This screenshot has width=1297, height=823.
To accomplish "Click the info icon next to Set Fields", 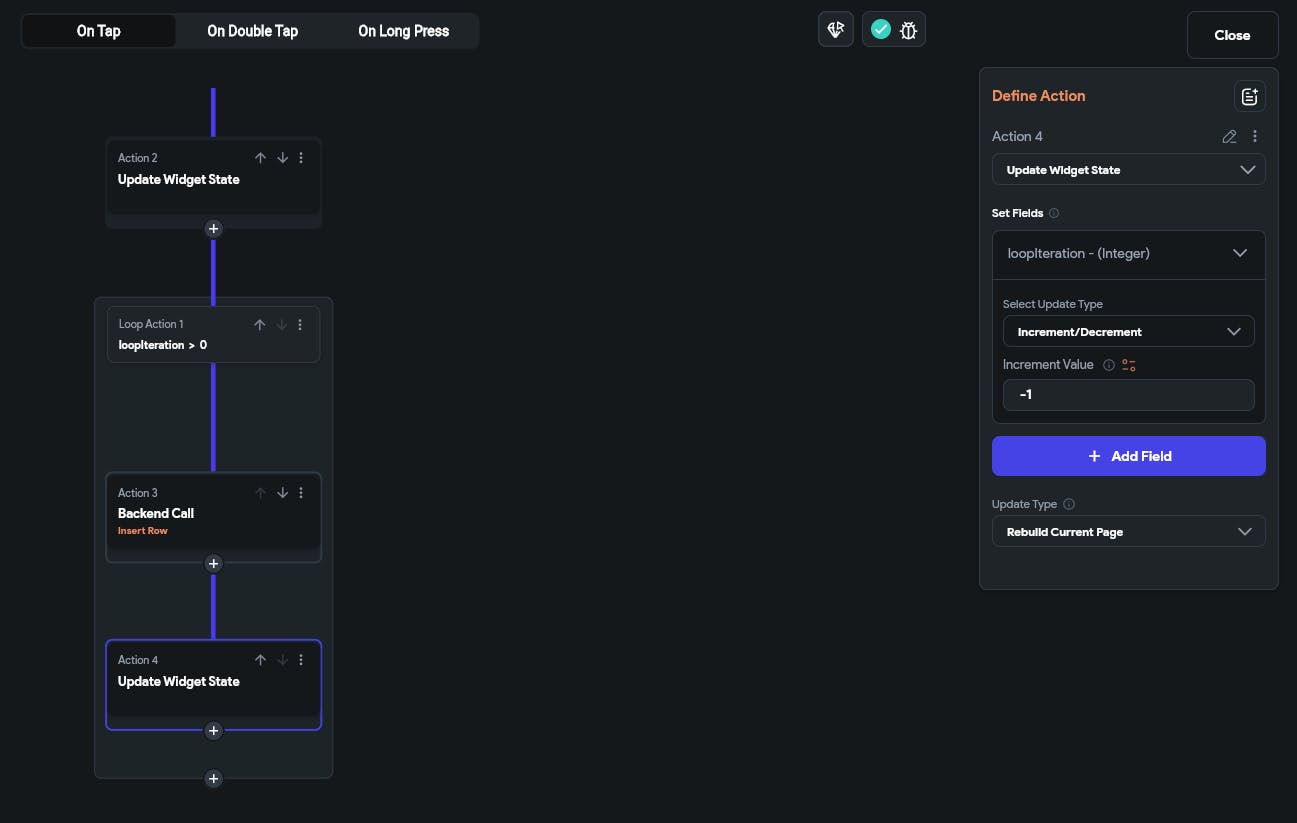I will [1054, 213].
